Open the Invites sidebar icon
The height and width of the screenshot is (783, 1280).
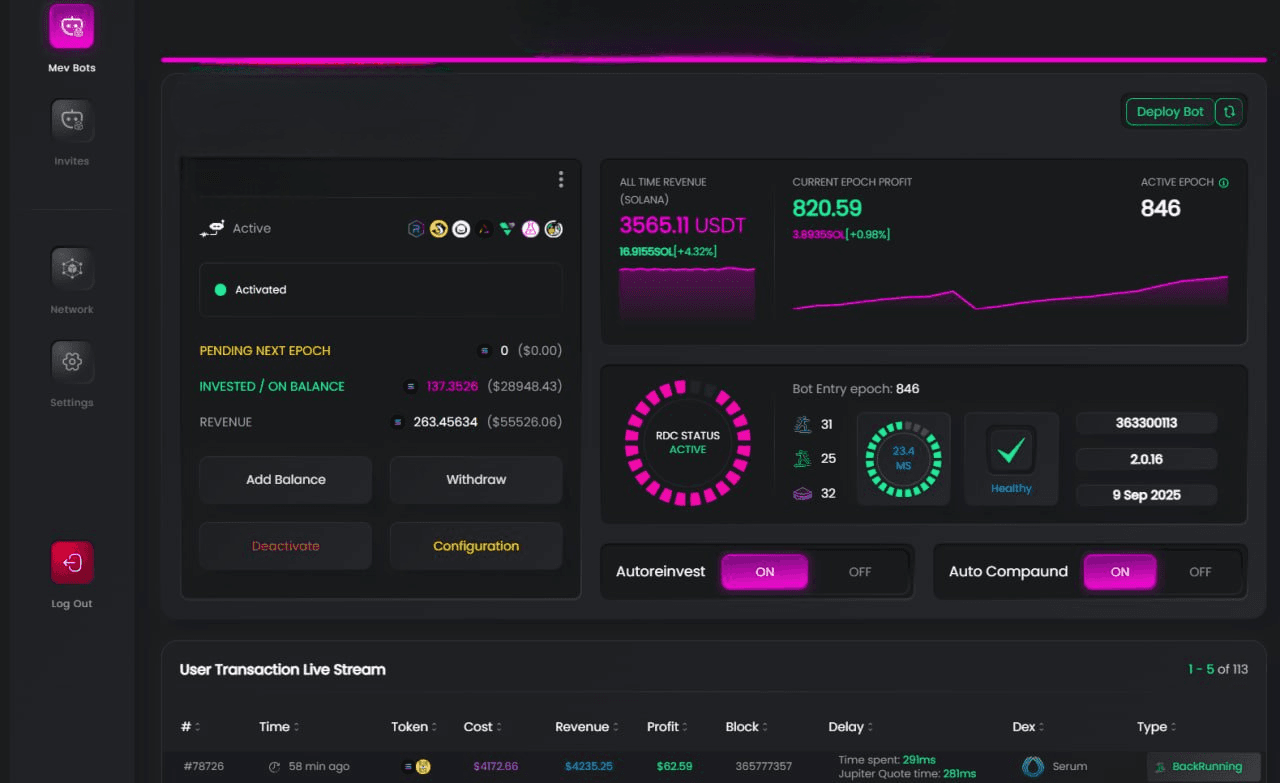pyautogui.click(x=72, y=120)
